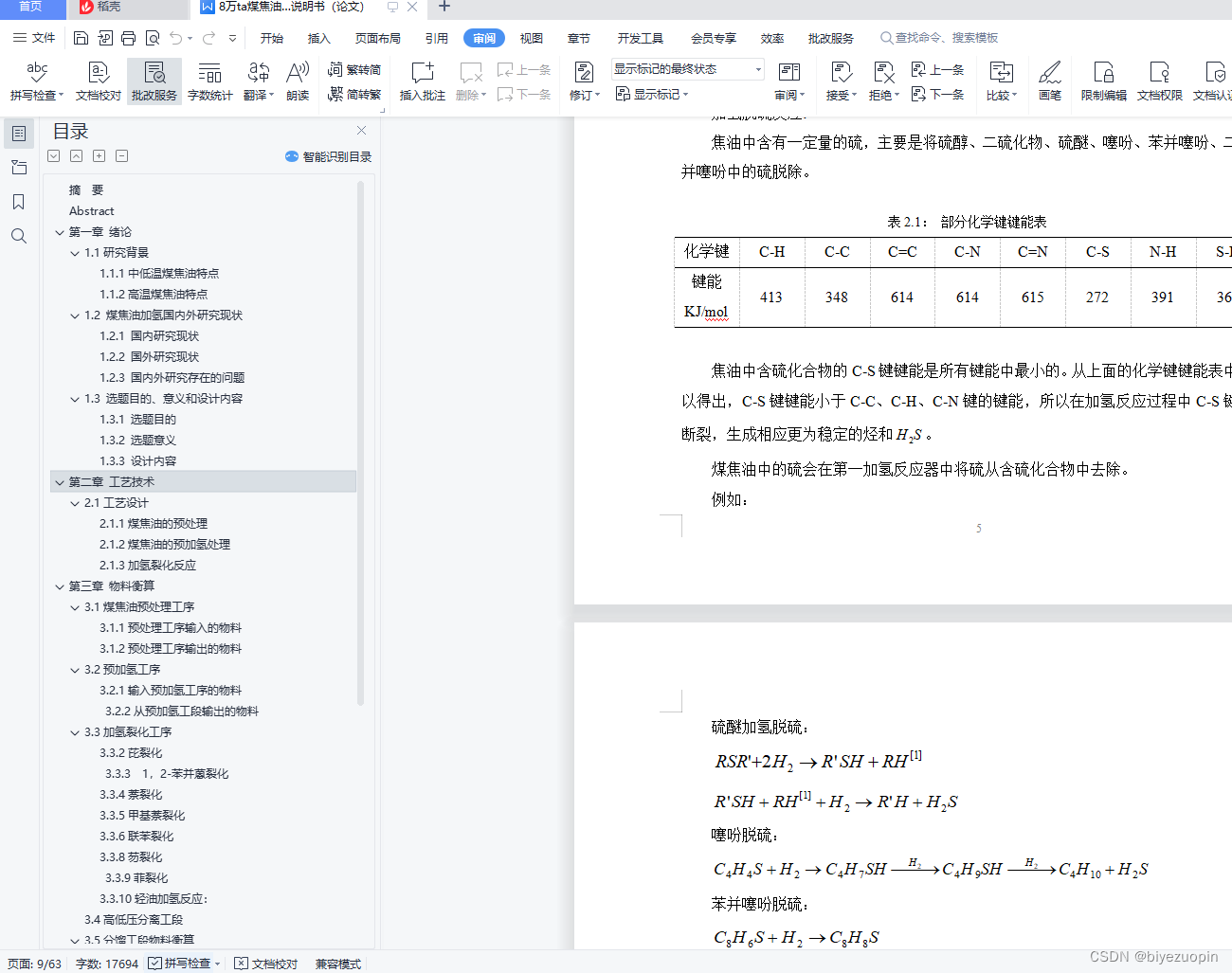Viewport: 1232px width, 973px height.
Task: Go to next change 下一条
Action: click(x=937, y=94)
